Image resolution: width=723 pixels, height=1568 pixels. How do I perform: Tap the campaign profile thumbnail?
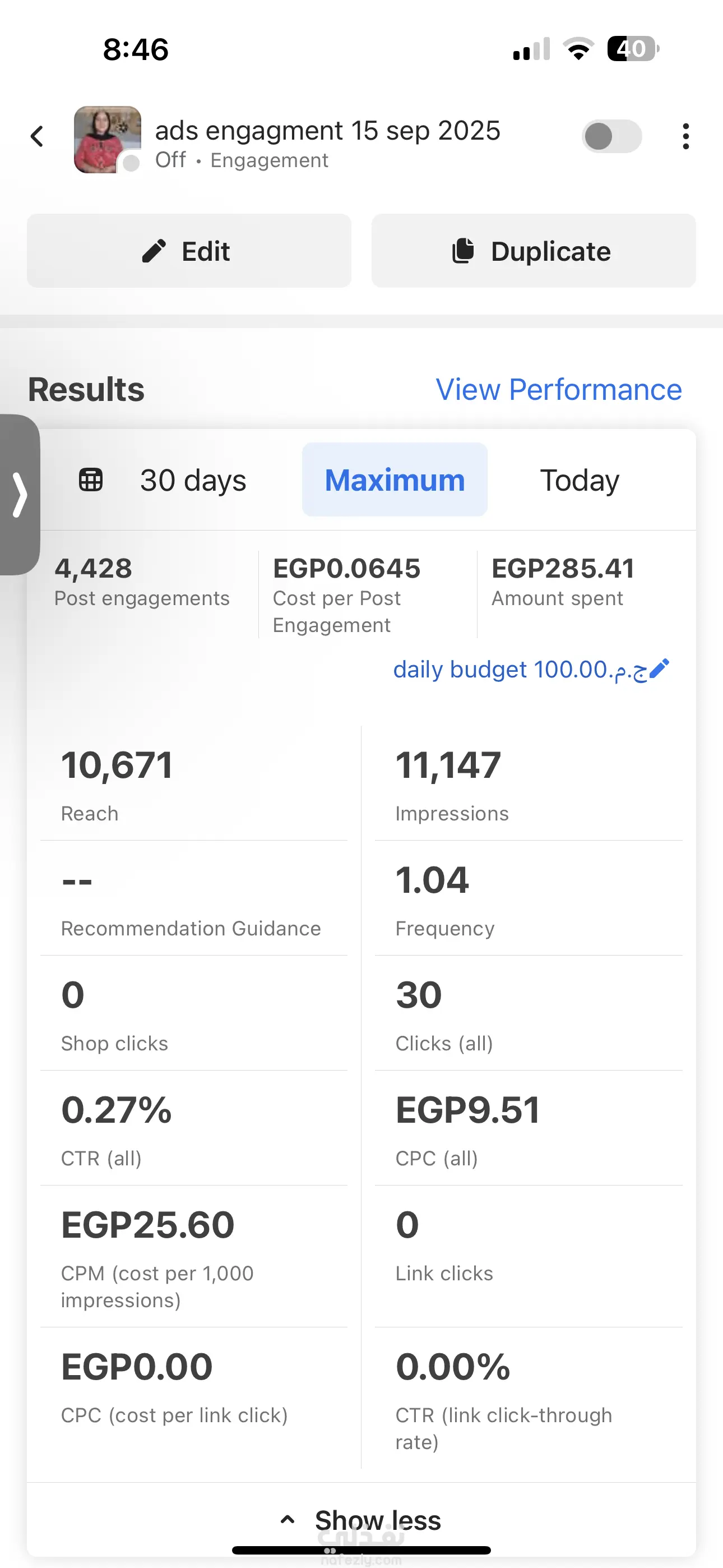[107, 140]
